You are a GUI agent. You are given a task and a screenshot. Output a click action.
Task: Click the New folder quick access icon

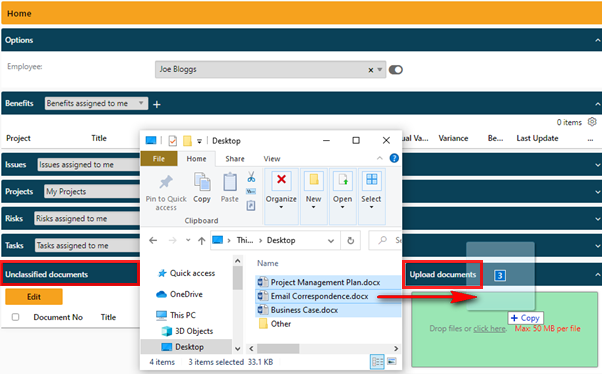(x=187, y=141)
